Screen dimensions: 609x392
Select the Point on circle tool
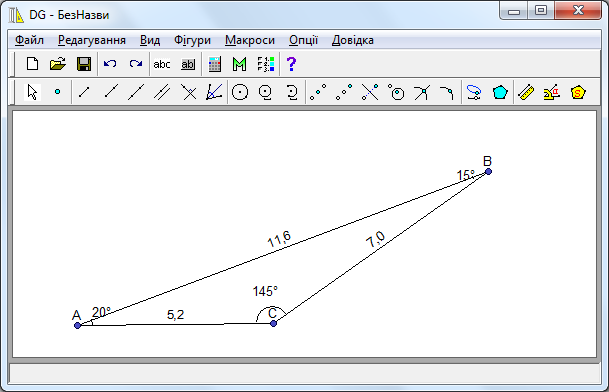point(396,92)
